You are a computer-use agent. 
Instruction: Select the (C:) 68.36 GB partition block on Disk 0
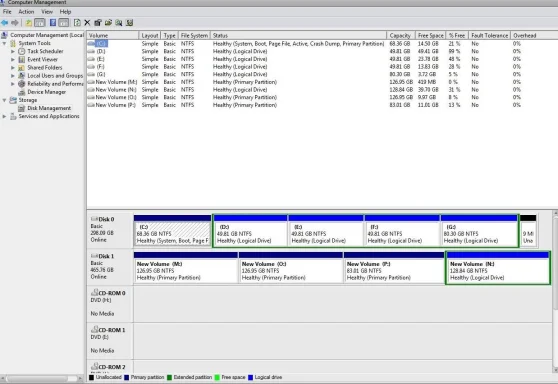coord(173,230)
